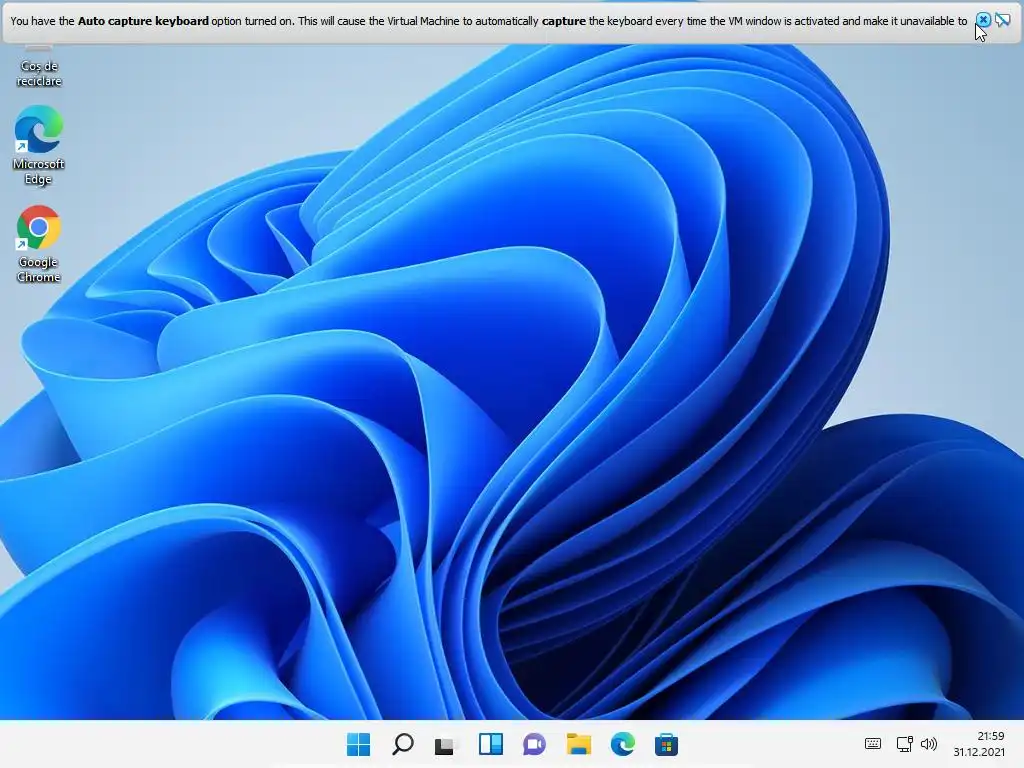Image resolution: width=1024 pixels, height=768 pixels.
Task: Open the network status tray icon
Action: click(x=904, y=744)
